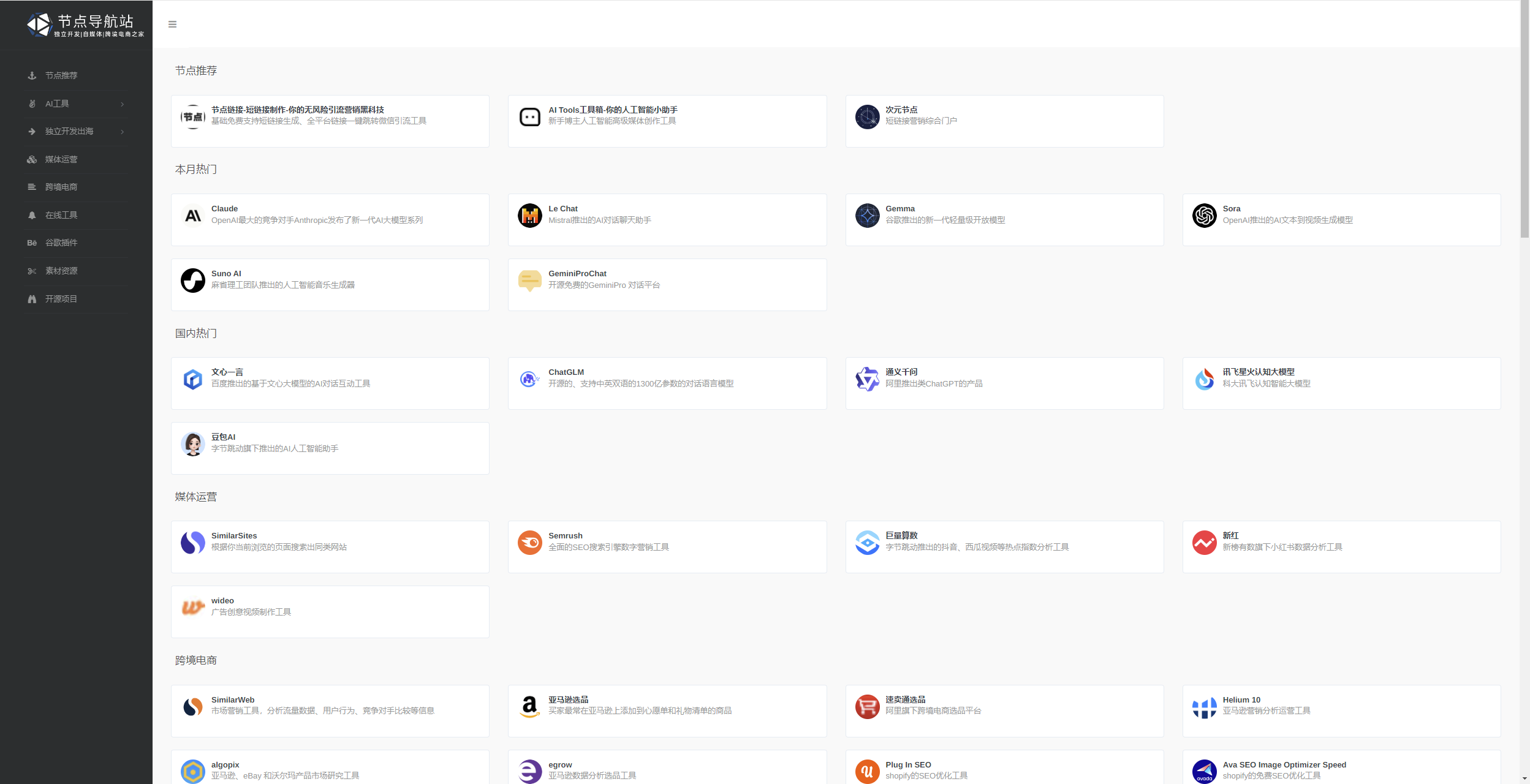Expand the AI工具 sidebar chevron
This screenshot has width=1530, height=784.
coord(123,104)
